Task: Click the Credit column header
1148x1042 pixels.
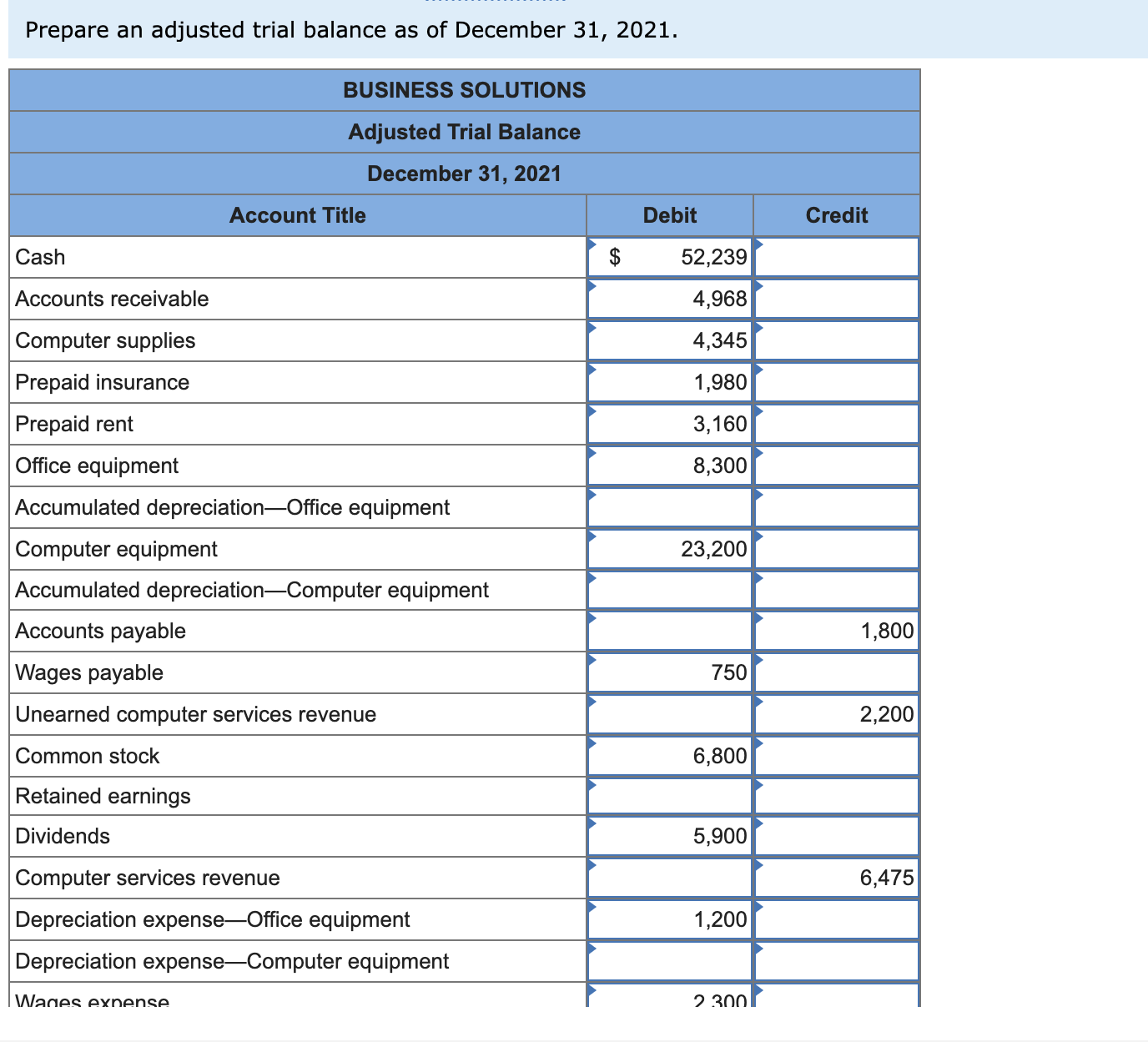Action: 837,215
